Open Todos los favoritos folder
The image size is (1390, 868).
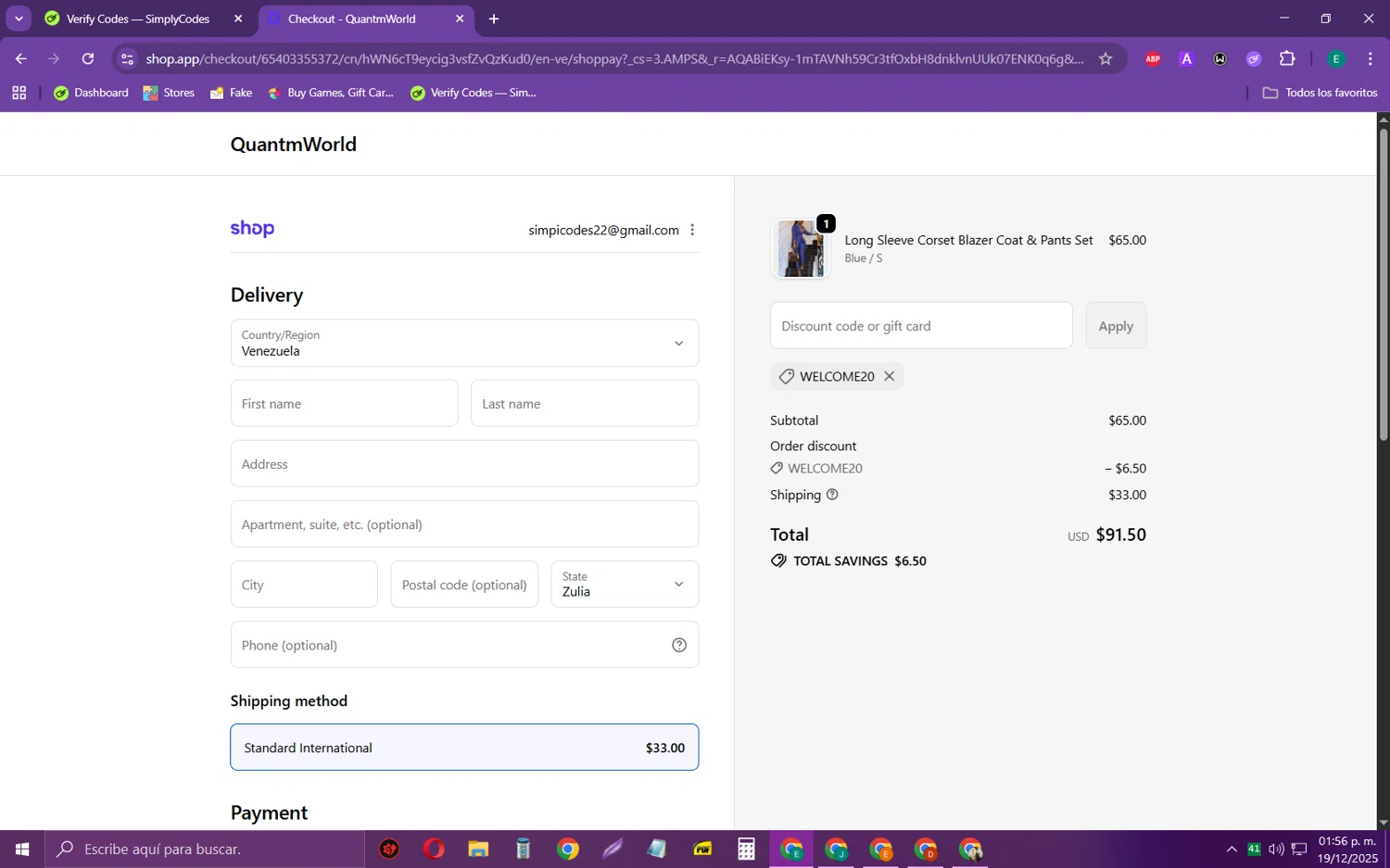click(x=1320, y=93)
